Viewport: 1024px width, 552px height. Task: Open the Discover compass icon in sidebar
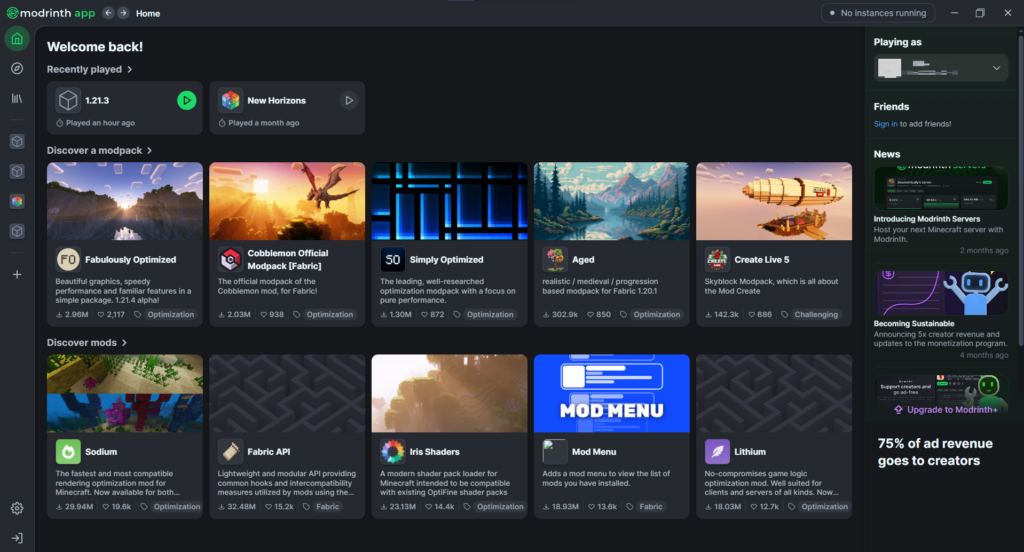pyautogui.click(x=17, y=69)
